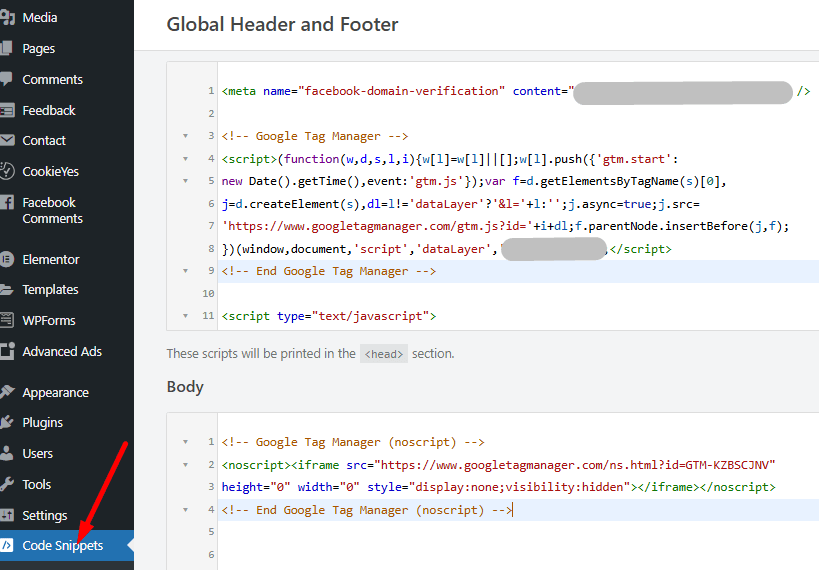
Task: Click the Facebook Comments icon
Action: (x=7, y=203)
